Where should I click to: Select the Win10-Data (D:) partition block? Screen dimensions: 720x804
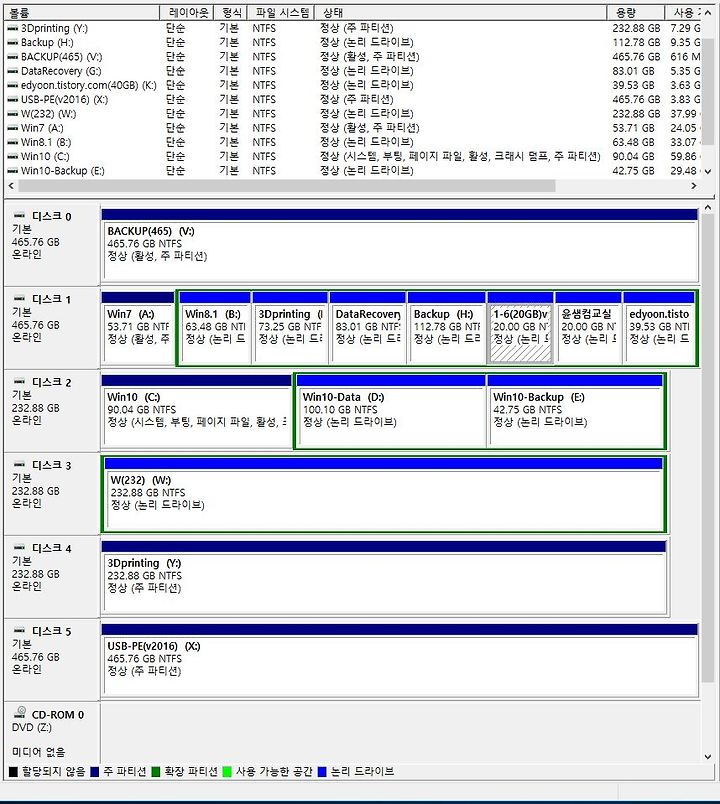tap(391, 411)
